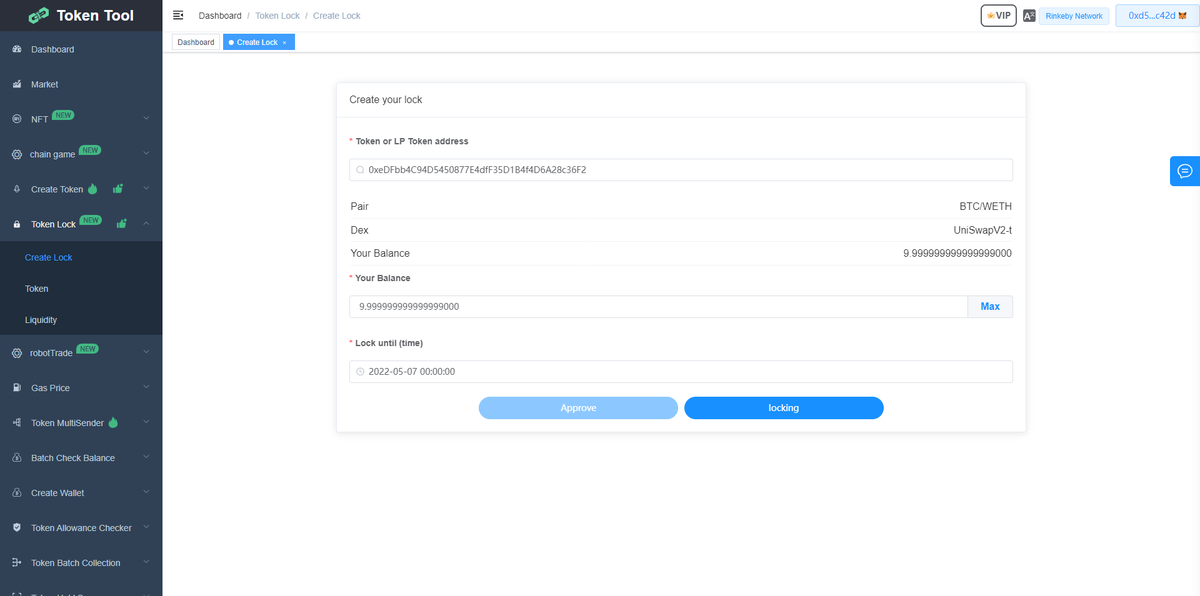Click the Create your lock heading
This screenshot has height=596, width=1200.
click(385, 100)
